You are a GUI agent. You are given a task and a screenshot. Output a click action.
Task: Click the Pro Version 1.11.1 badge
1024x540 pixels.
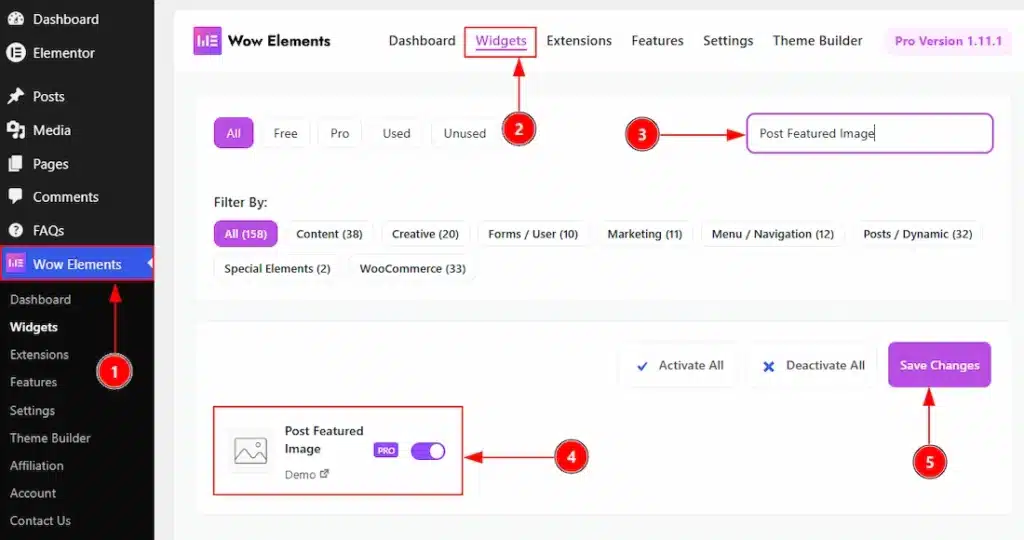pyautogui.click(x=948, y=40)
